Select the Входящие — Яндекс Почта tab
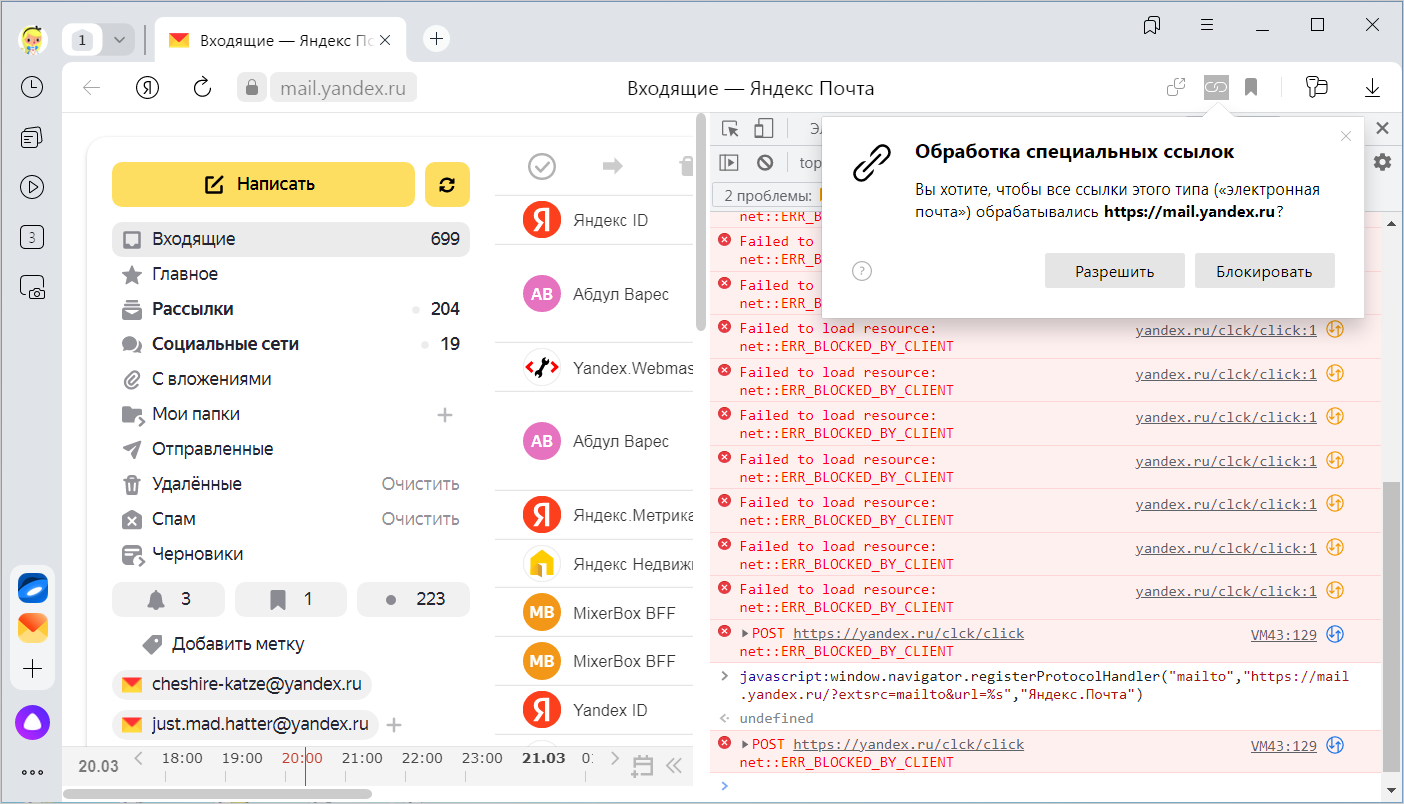Image resolution: width=1404 pixels, height=804 pixels. pos(282,40)
